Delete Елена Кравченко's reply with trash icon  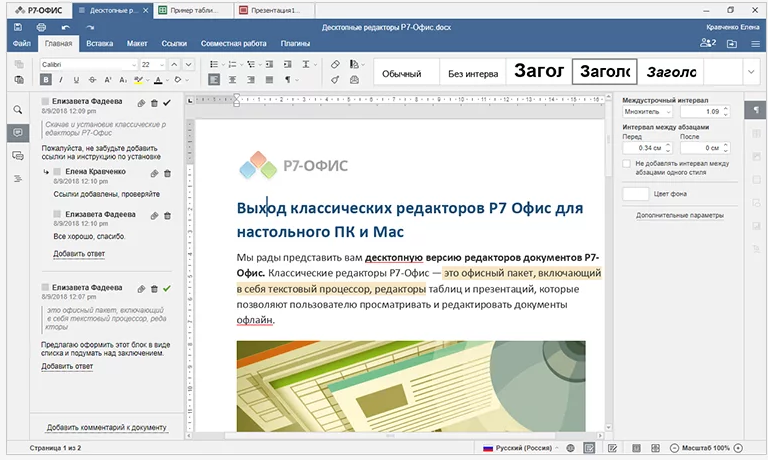(167, 173)
